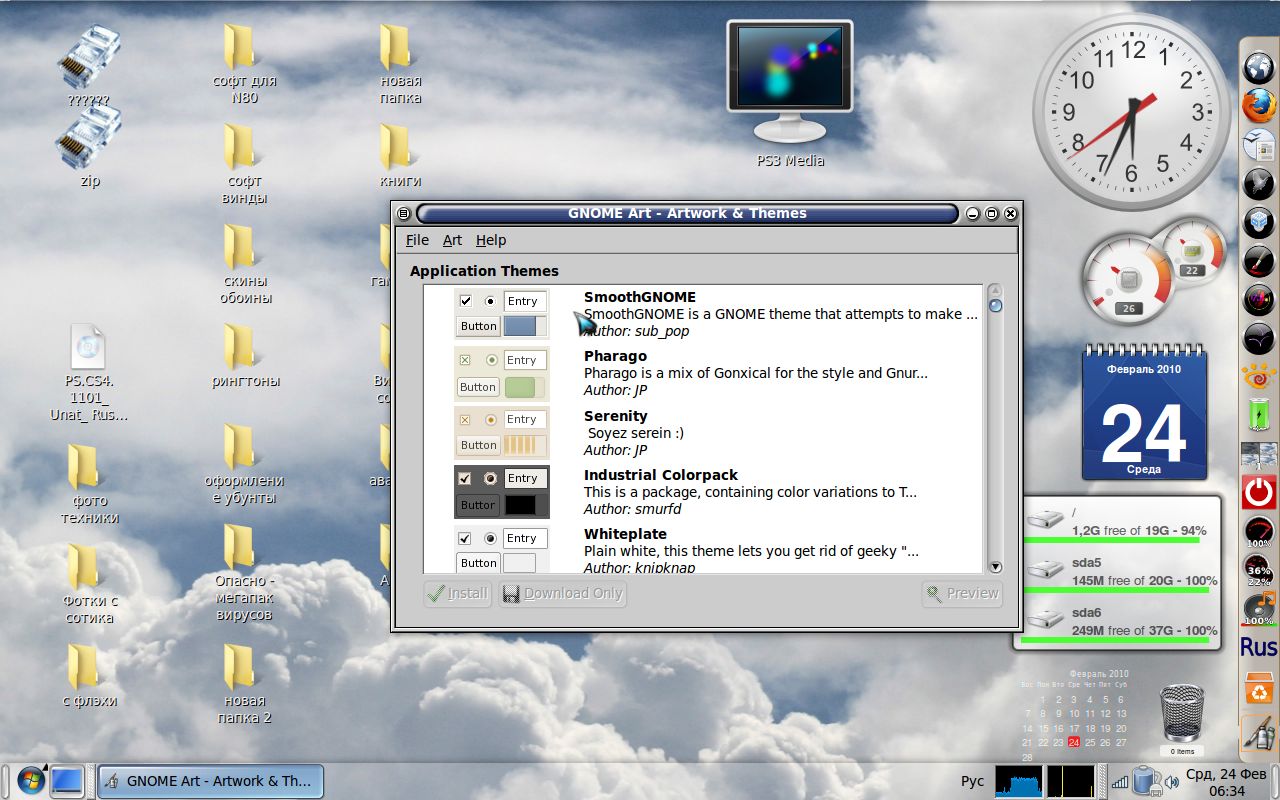This screenshot has width=1280, height=800.
Task: Open the orange recycle bin in the dock
Action: tap(1258, 689)
